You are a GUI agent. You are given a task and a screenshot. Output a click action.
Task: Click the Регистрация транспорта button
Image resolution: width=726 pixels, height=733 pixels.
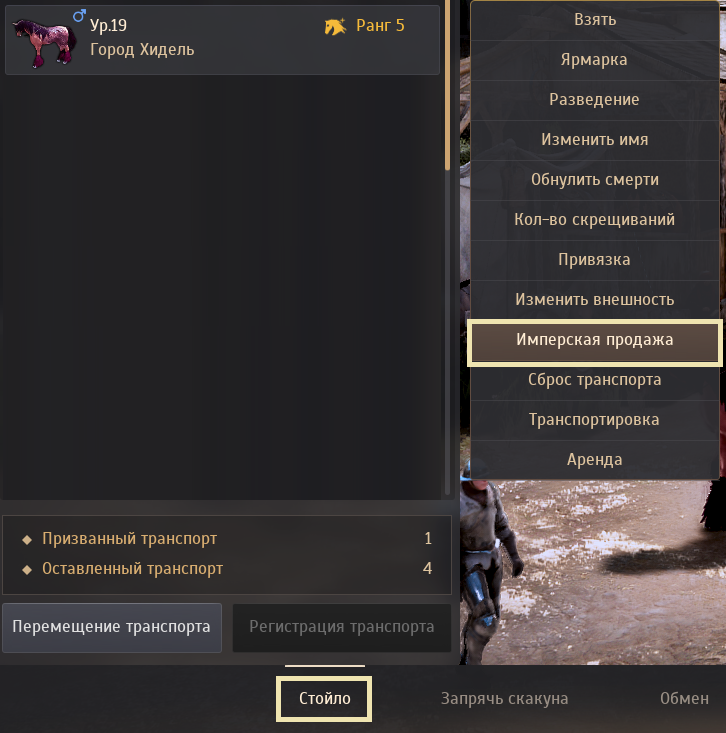[342, 627]
